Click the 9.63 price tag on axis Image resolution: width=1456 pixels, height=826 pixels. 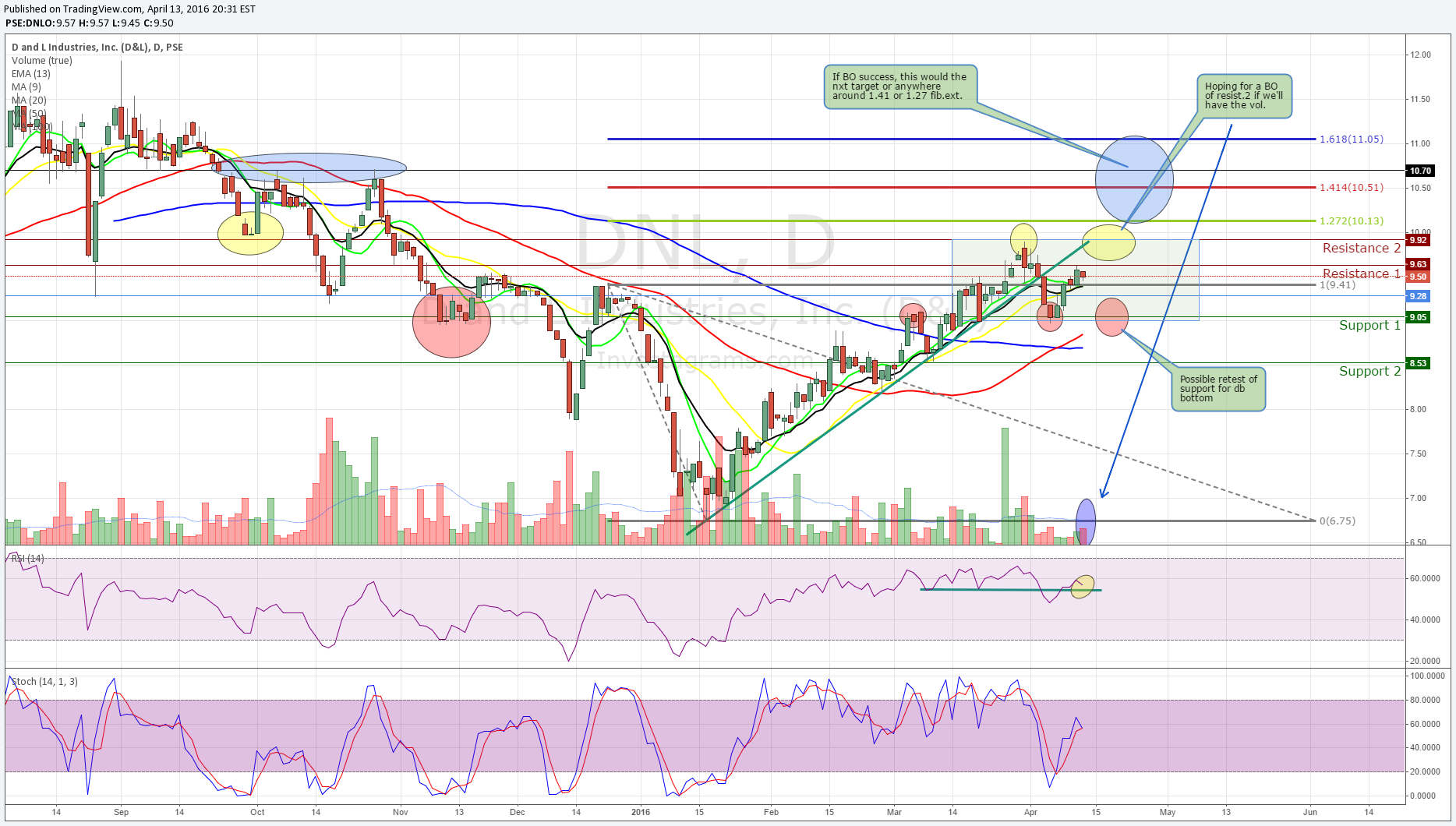1418,264
